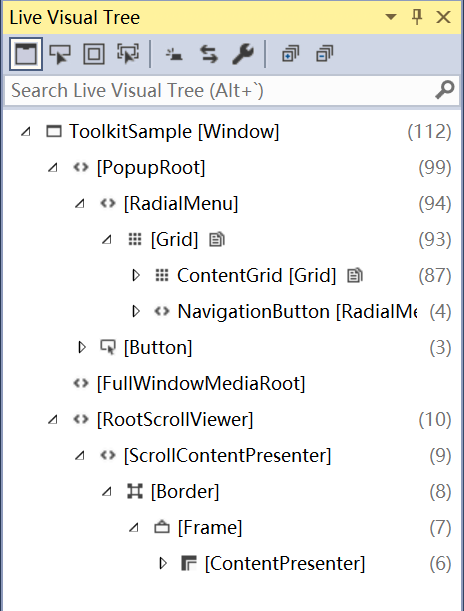Screen dimensions: 464x611
Task: Toggle show Just My XAML icon
Action: pos(209,54)
